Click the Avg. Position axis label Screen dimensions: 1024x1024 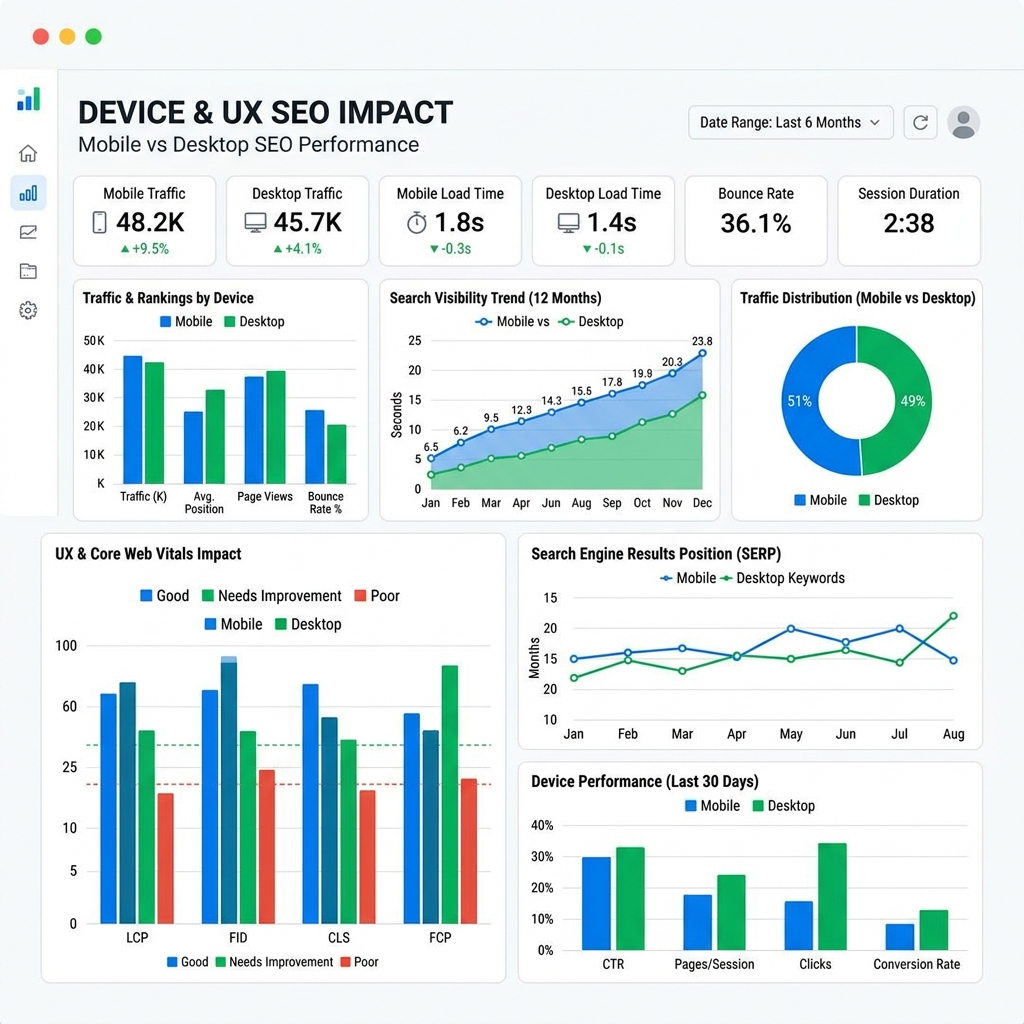coord(204,502)
